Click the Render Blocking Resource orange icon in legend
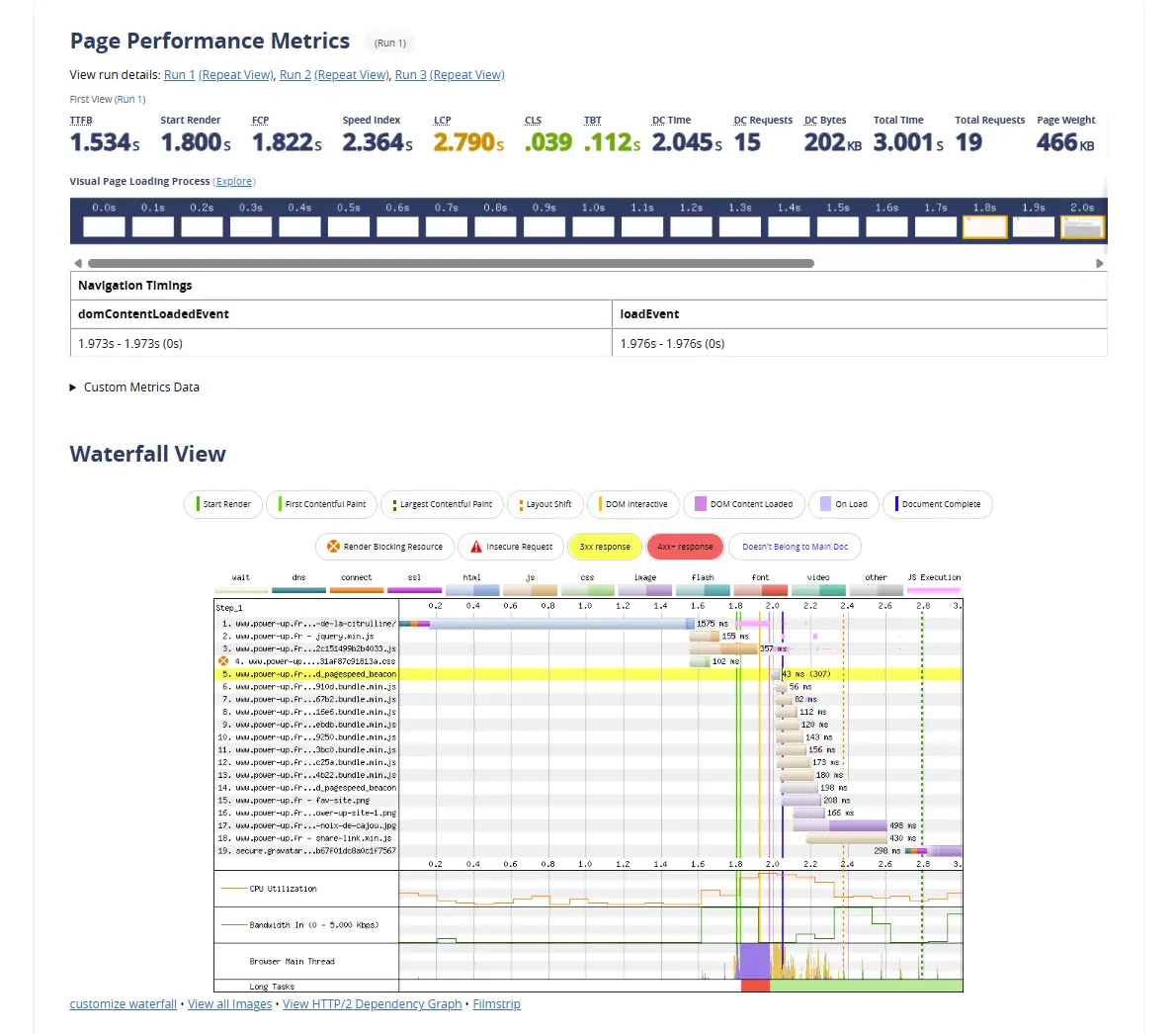This screenshot has width=1176, height=1034. coord(333,547)
